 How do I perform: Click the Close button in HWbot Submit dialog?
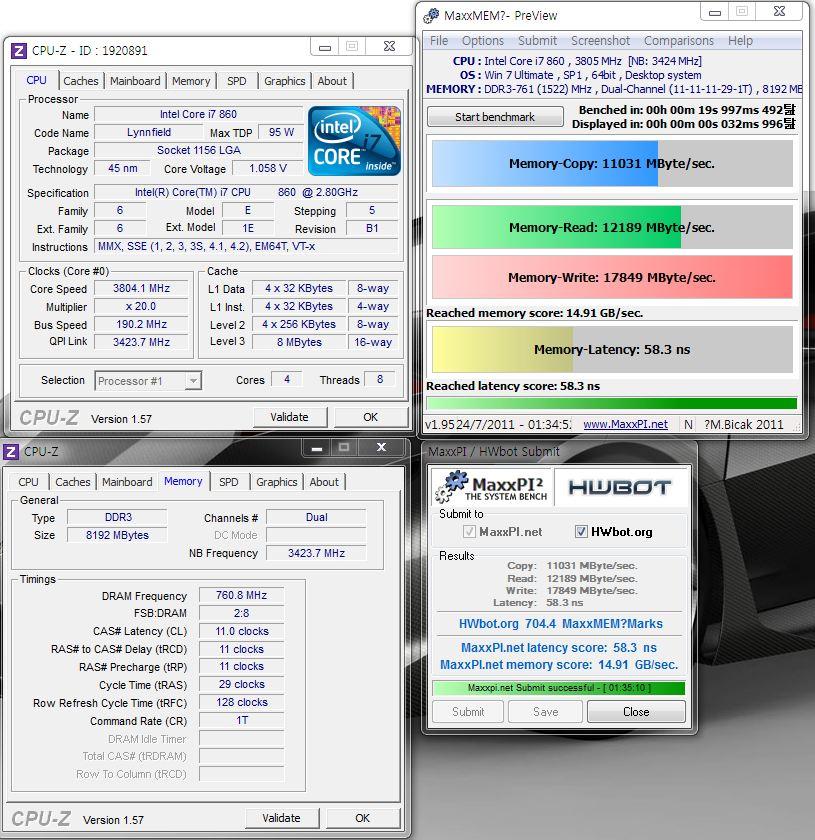(636, 711)
